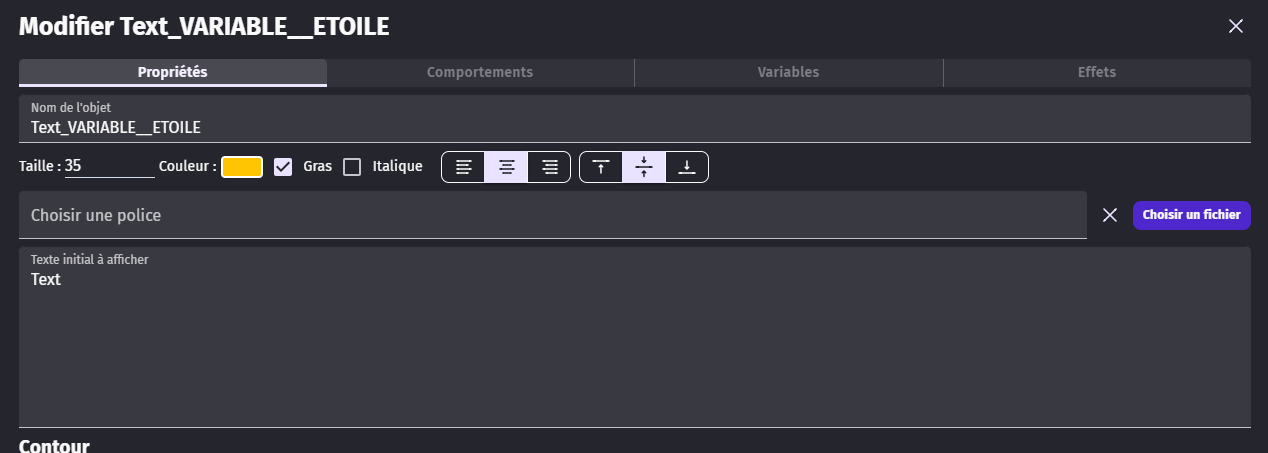Select center horizontal text alignment
Viewport: 1268px width, 453px height.
(507, 167)
